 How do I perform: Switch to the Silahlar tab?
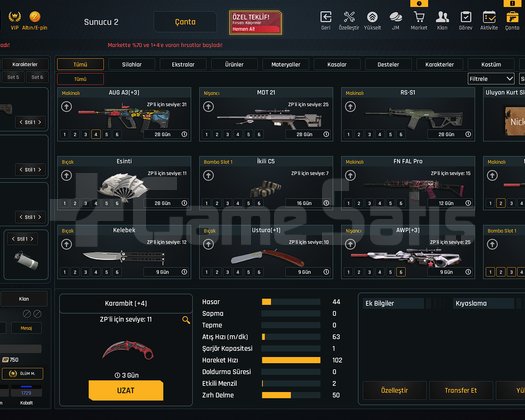tap(132, 64)
